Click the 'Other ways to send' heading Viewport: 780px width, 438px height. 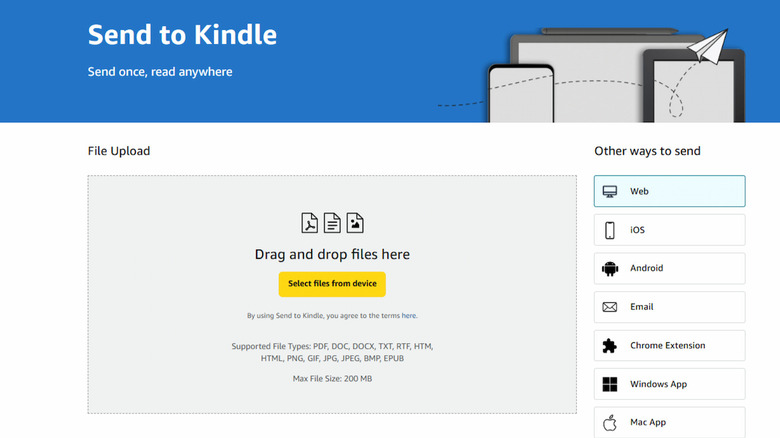point(647,151)
